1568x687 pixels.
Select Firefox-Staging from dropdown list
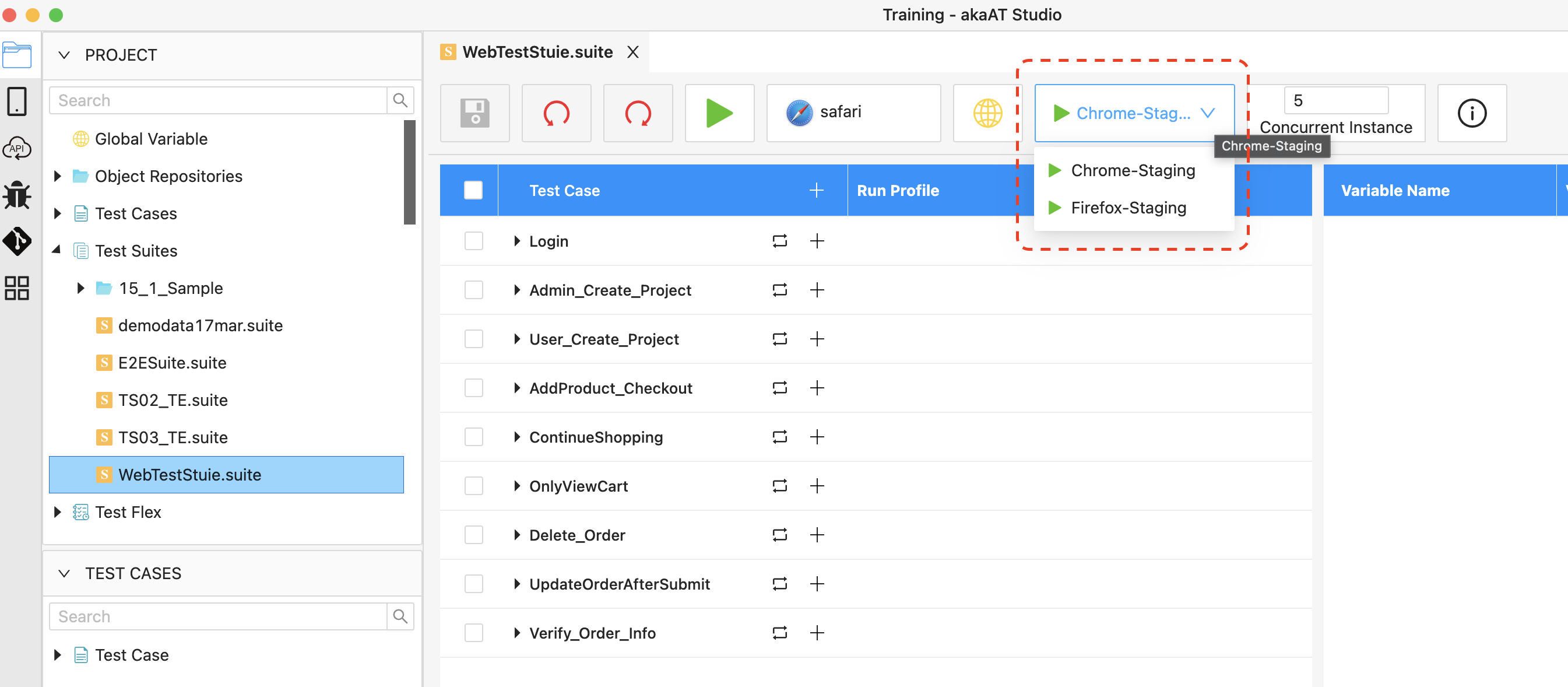click(x=1133, y=208)
